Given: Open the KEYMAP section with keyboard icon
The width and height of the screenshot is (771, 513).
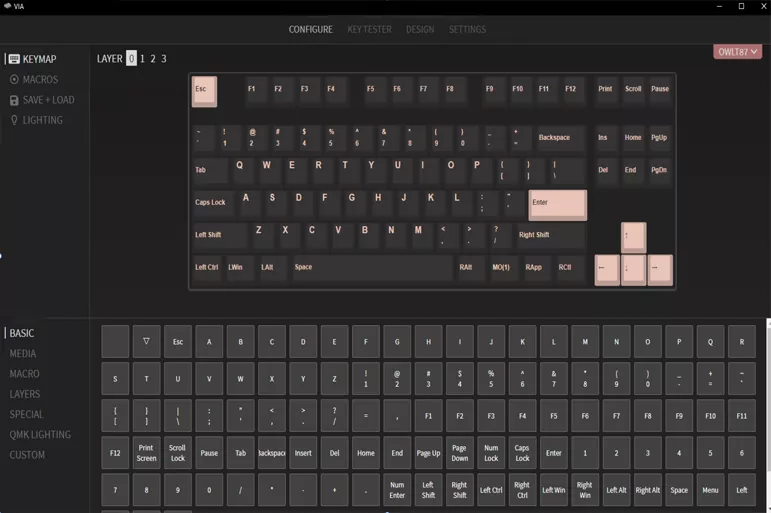Looking at the screenshot, I should pos(32,59).
